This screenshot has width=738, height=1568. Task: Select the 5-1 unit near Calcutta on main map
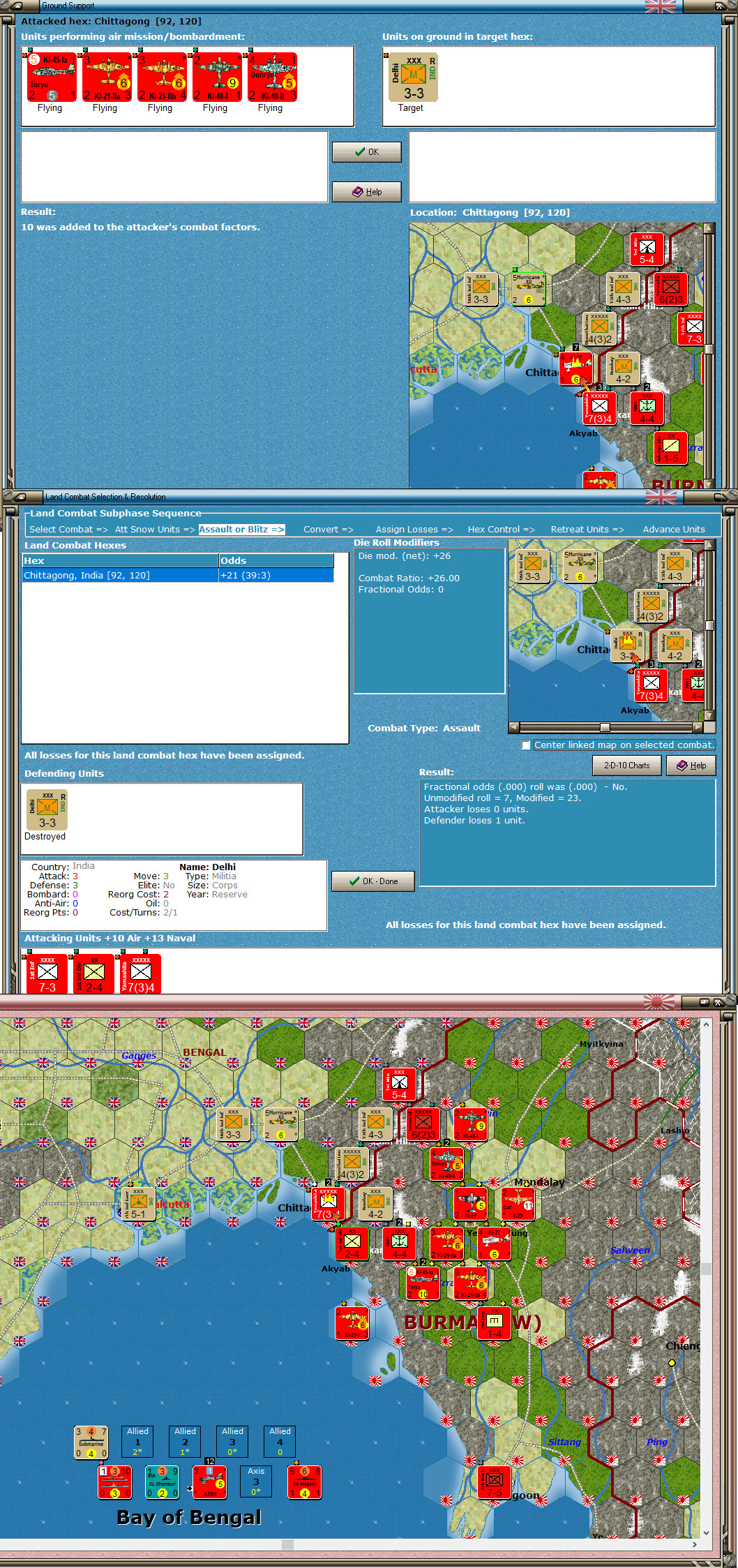138,1203
